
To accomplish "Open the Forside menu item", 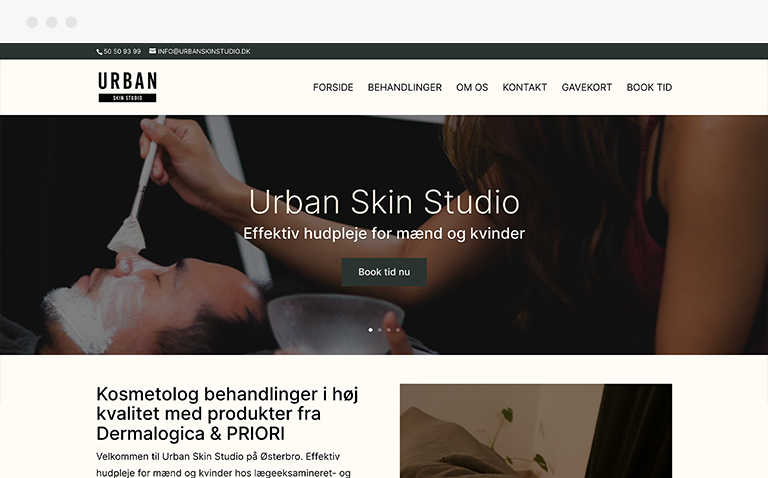I will pyautogui.click(x=333, y=87).
